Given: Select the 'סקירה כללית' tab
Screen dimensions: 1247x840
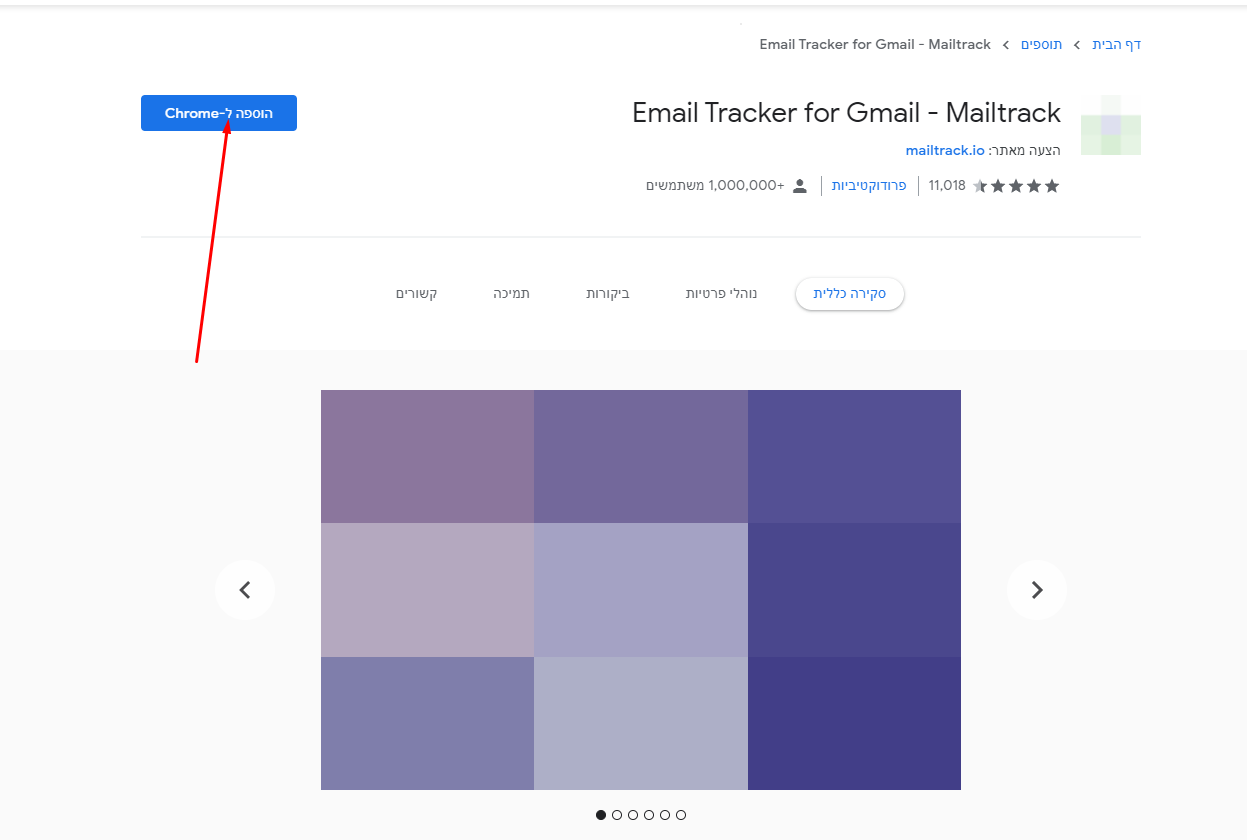Looking at the screenshot, I should coord(850,294).
